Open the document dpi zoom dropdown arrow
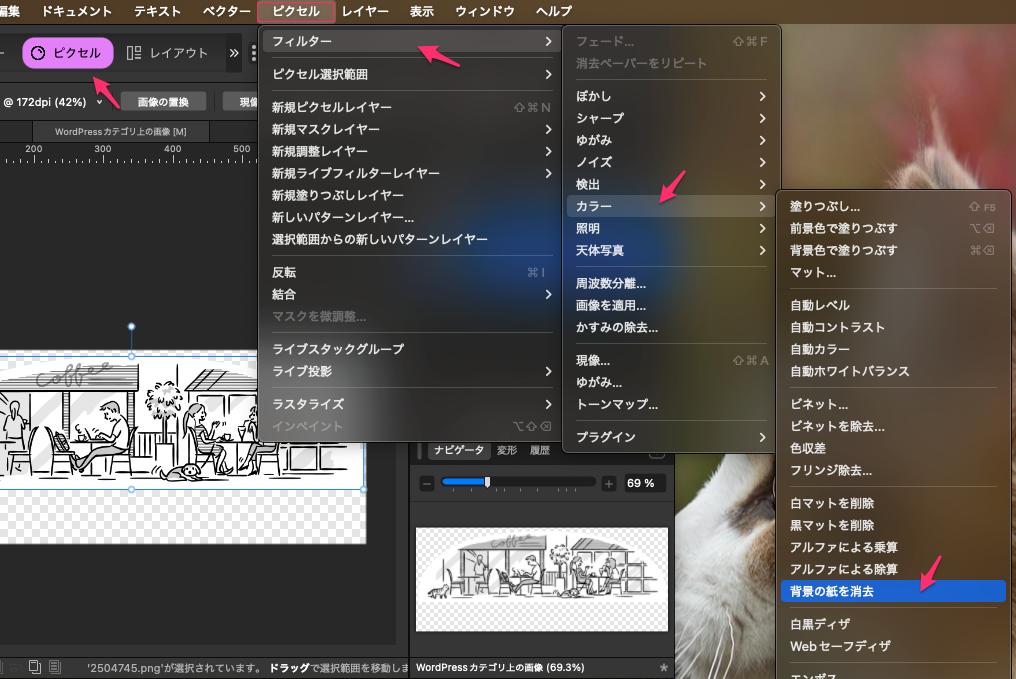Viewport: 1016px width, 679px height. click(99, 102)
